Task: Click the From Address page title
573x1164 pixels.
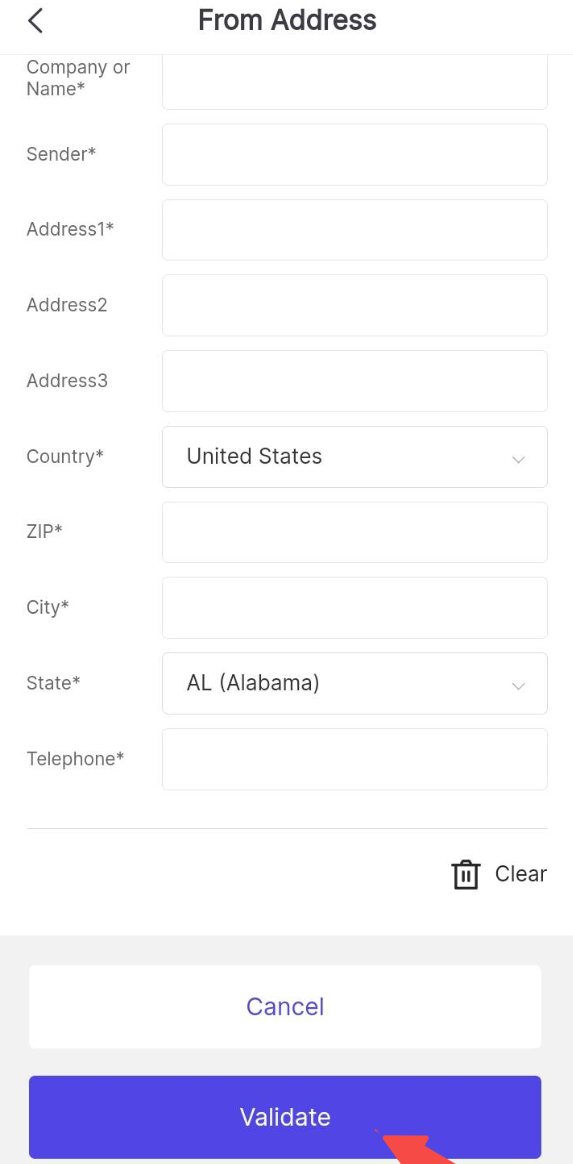Action: point(287,20)
